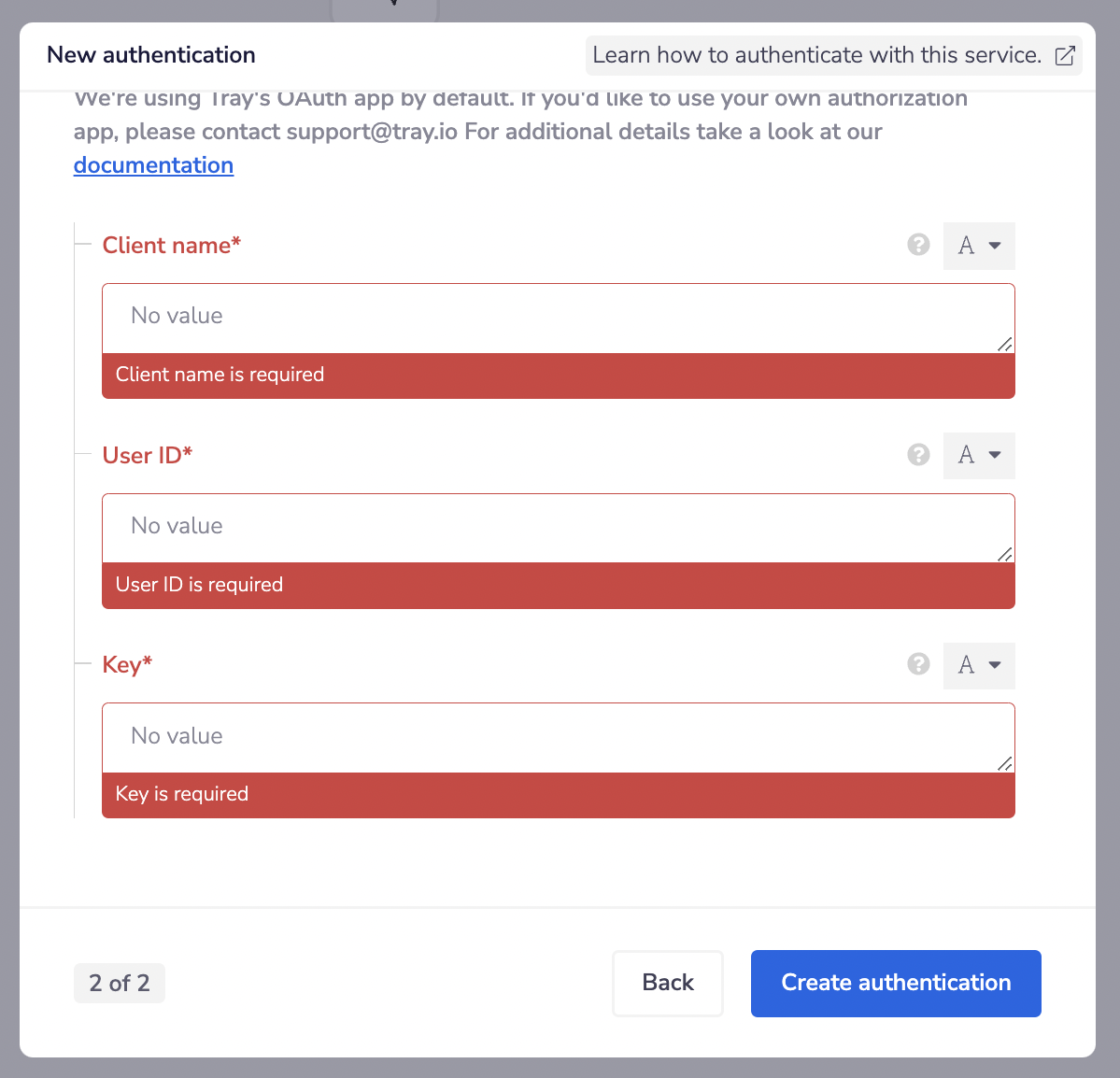Click the help icon next to Client name
Viewport: 1120px width, 1078px height.
918,245
